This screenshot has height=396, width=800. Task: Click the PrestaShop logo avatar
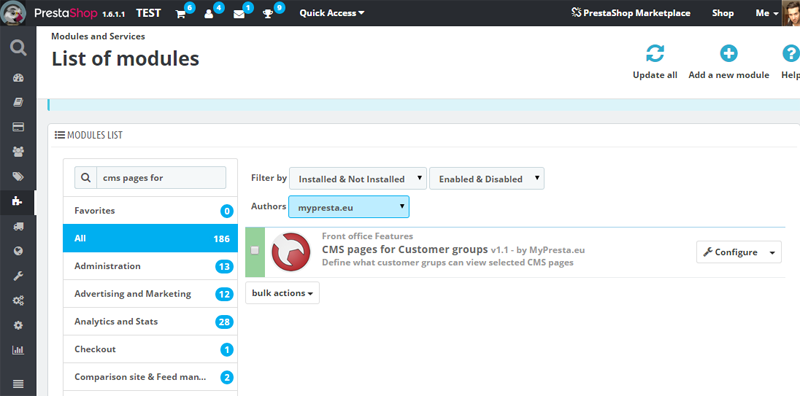pyautogui.click(x=13, y=13)
